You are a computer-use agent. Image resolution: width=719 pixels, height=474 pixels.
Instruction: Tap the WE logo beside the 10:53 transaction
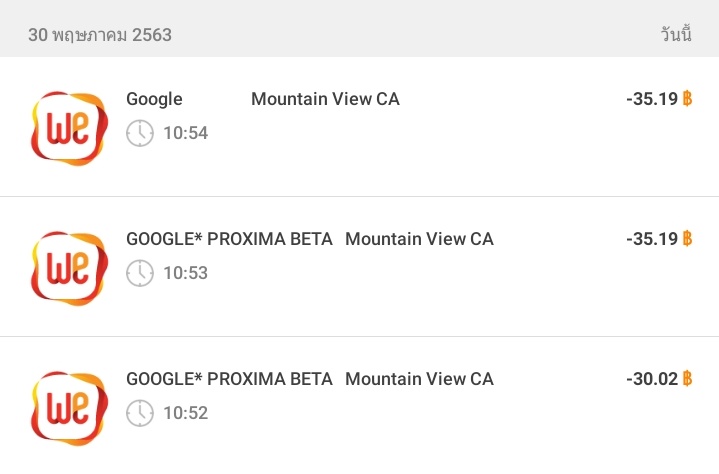click(x=68, y=268)
